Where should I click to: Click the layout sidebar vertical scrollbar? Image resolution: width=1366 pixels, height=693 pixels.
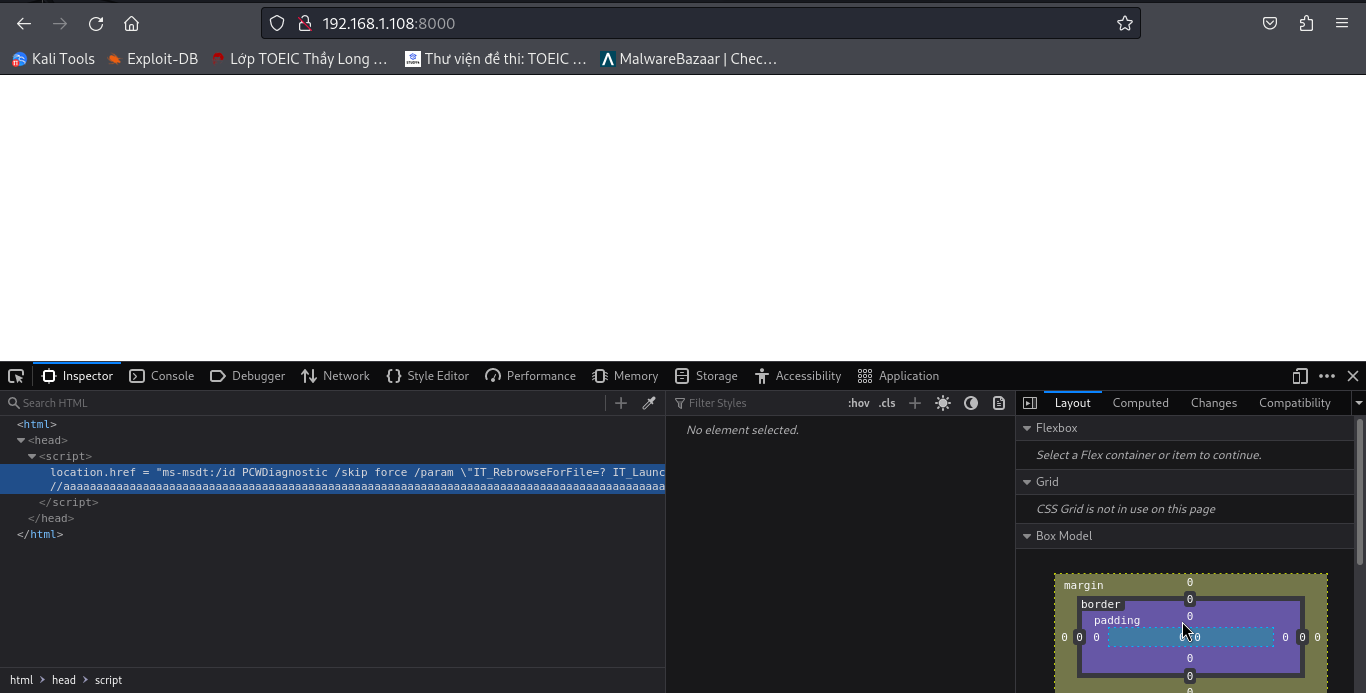tap(1360, 490)
